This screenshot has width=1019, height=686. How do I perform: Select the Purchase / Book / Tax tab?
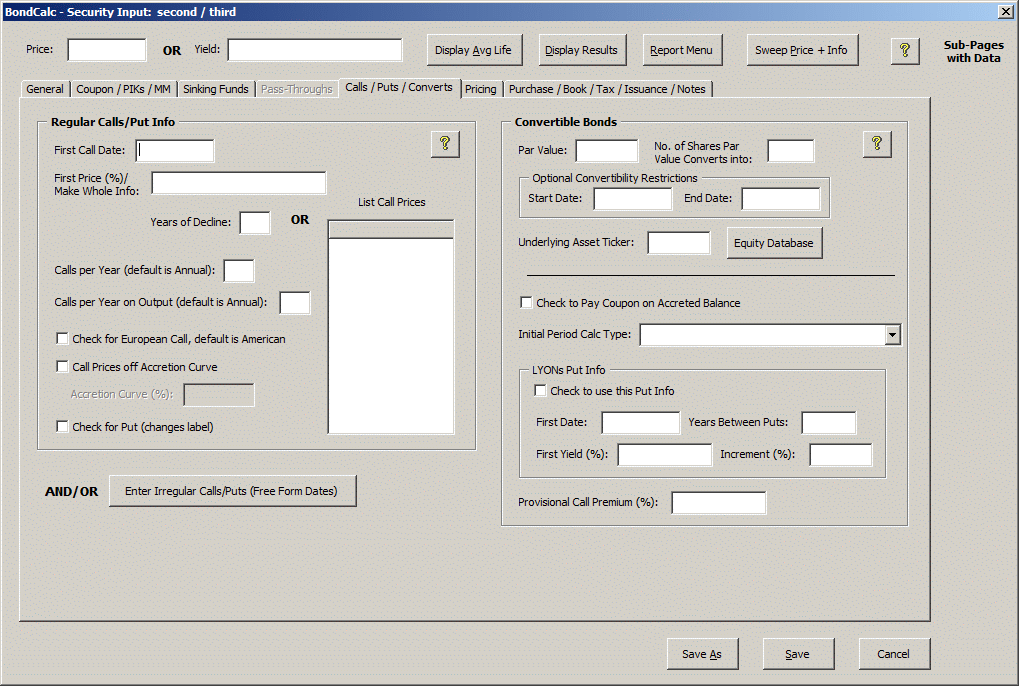607,89
